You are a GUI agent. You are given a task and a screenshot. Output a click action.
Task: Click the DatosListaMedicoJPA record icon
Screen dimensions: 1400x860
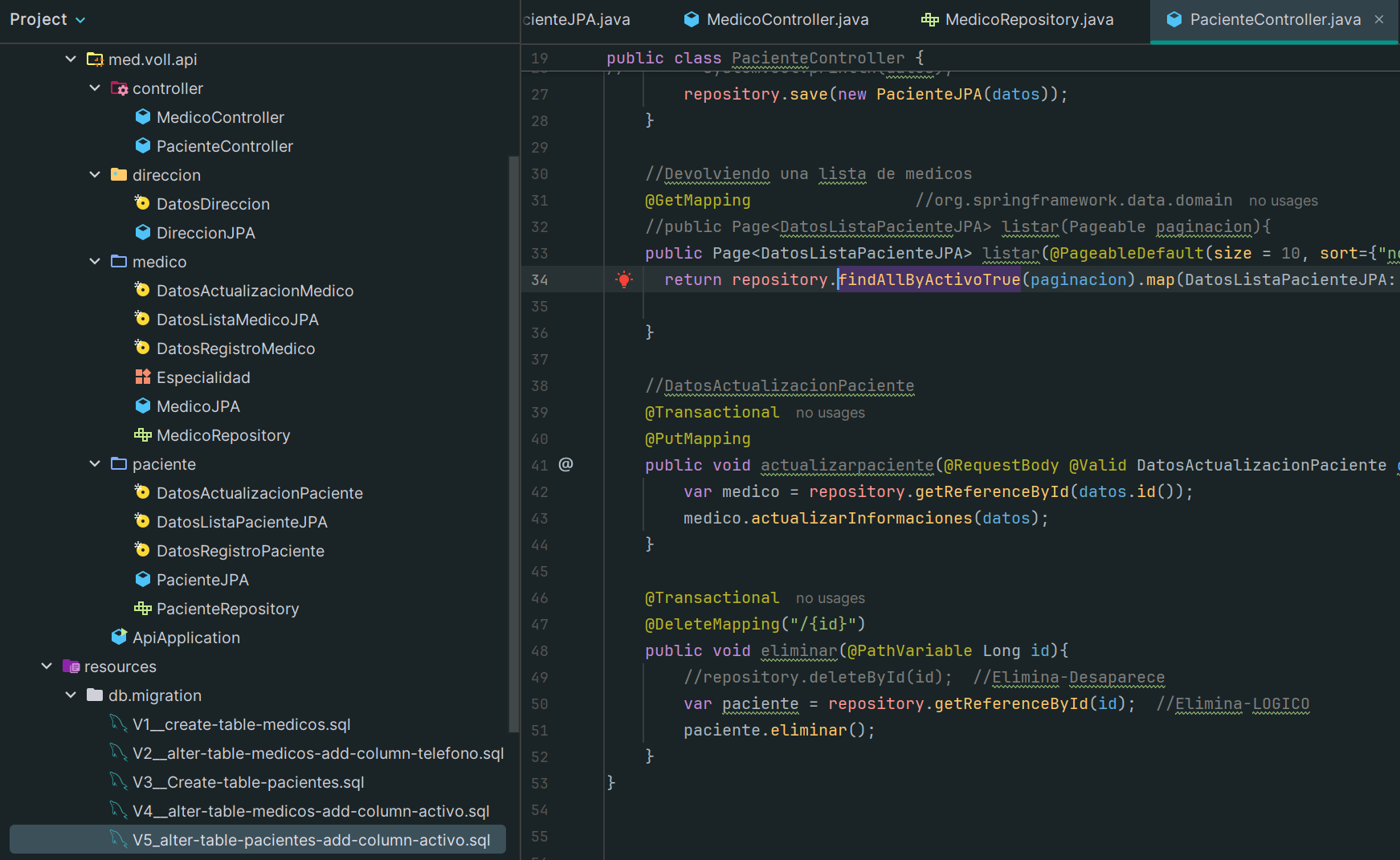(x=143, y=320)
